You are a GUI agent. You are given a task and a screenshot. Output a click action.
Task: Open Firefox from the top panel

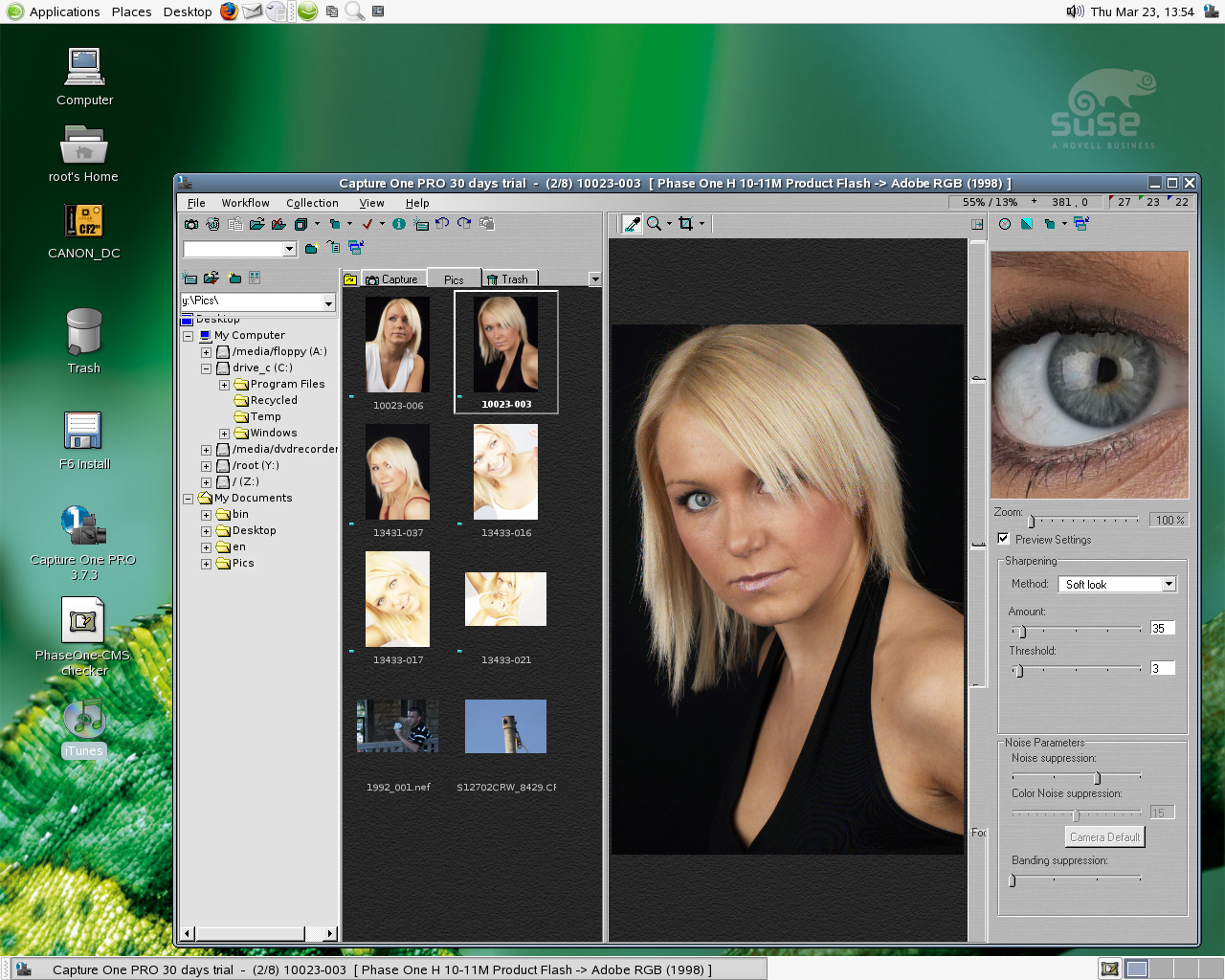click(x=229, y=11)
